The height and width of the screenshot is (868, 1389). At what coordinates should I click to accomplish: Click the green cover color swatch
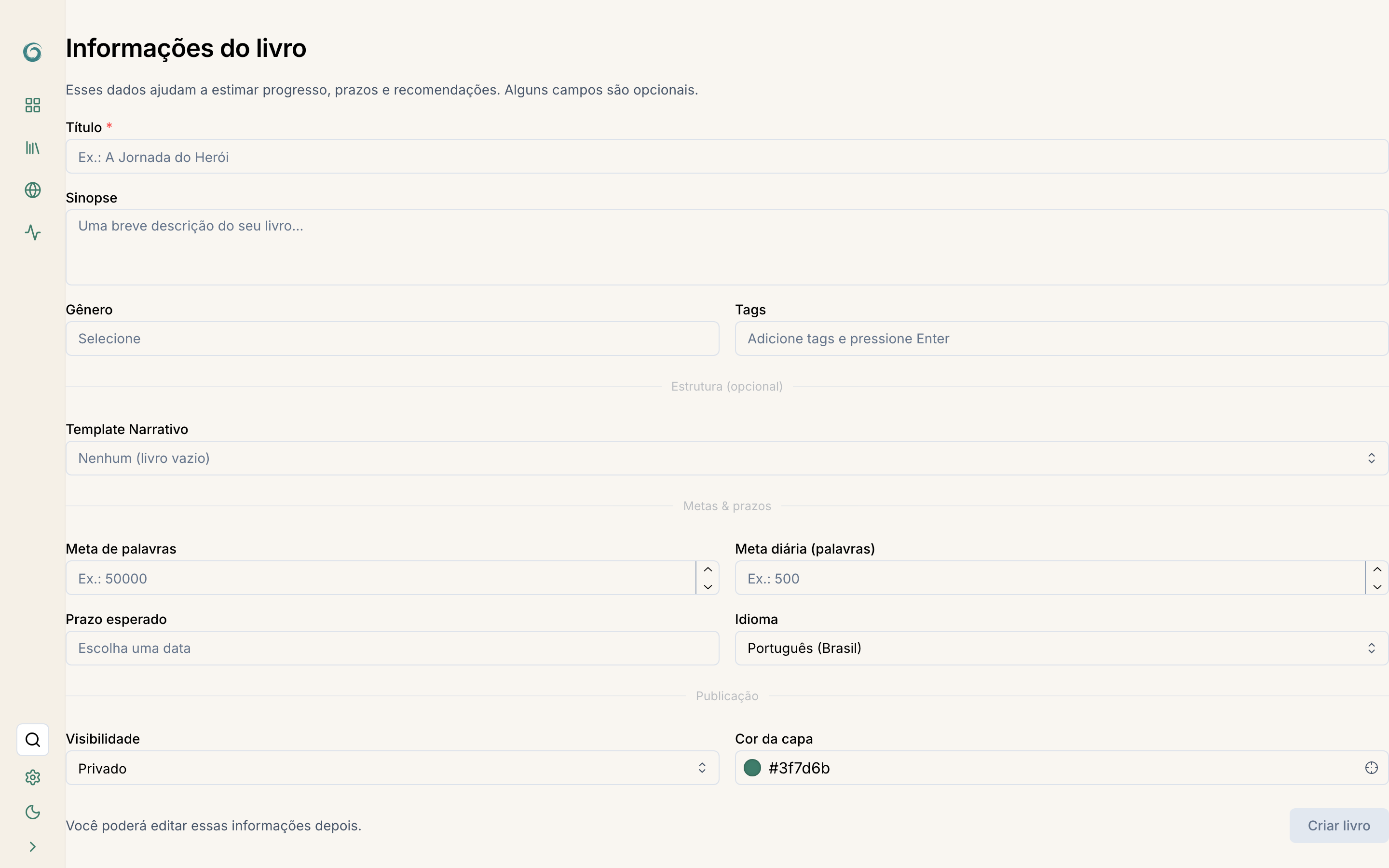point(752,768)
